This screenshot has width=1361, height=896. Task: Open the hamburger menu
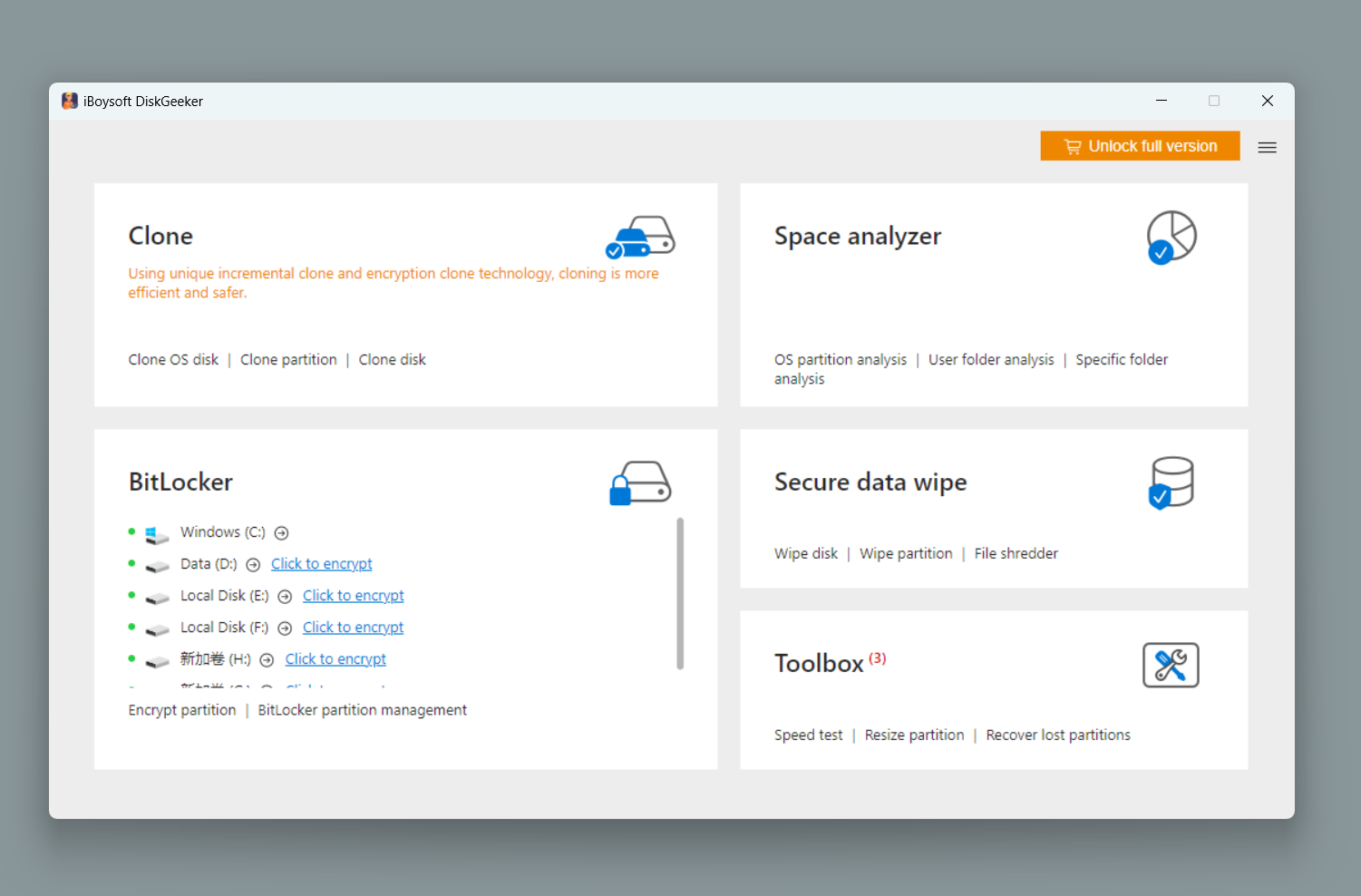pyautogui.click(x=1268, y=147)
